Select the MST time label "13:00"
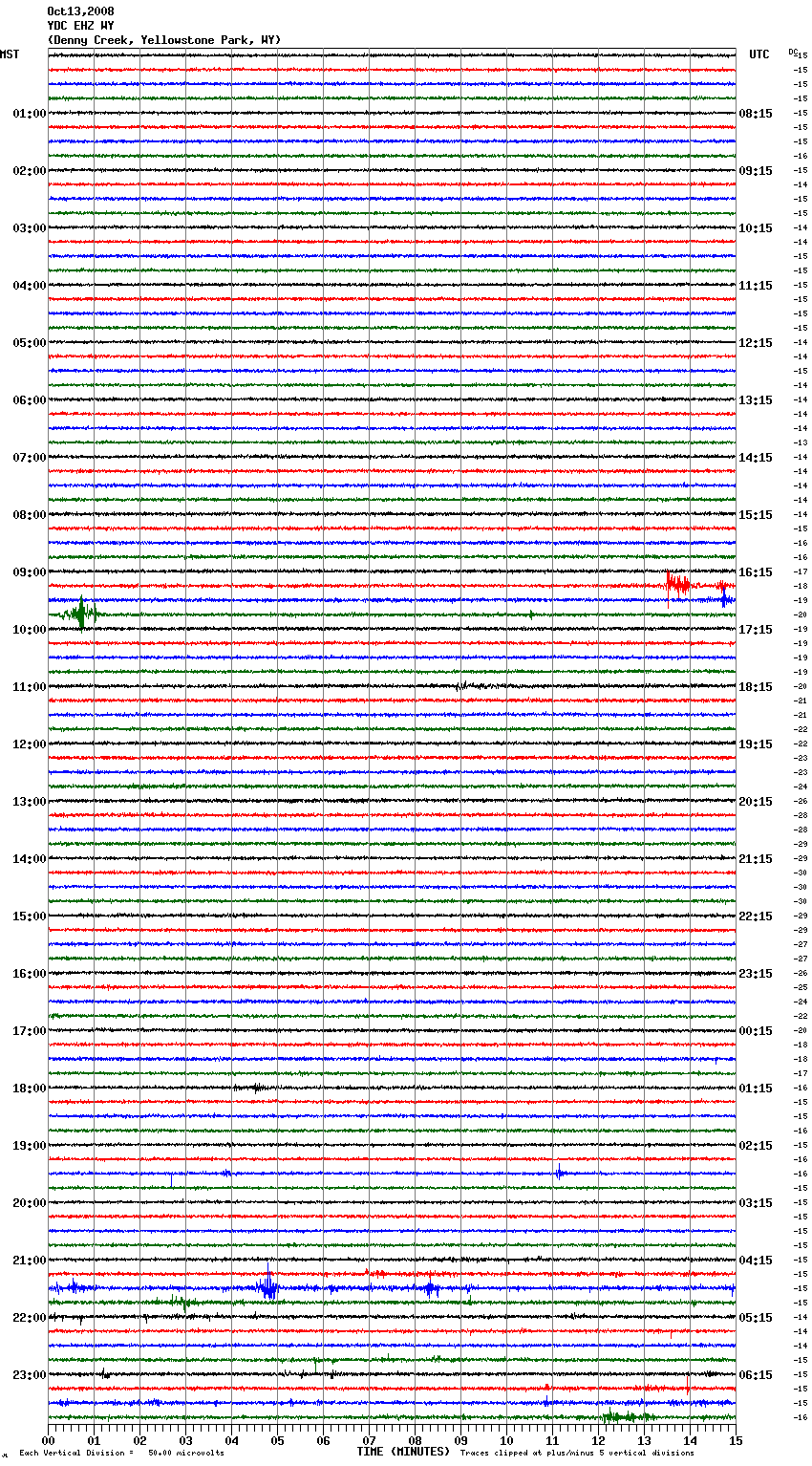 pyautogui.click(x=30, y=802)
